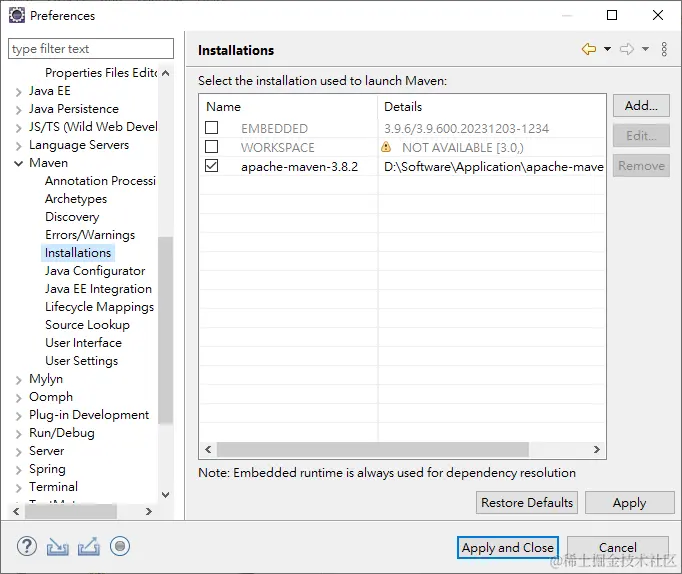Expand the Spring node
The height and width of the screenshot is (574, 682).
(18, 470)
